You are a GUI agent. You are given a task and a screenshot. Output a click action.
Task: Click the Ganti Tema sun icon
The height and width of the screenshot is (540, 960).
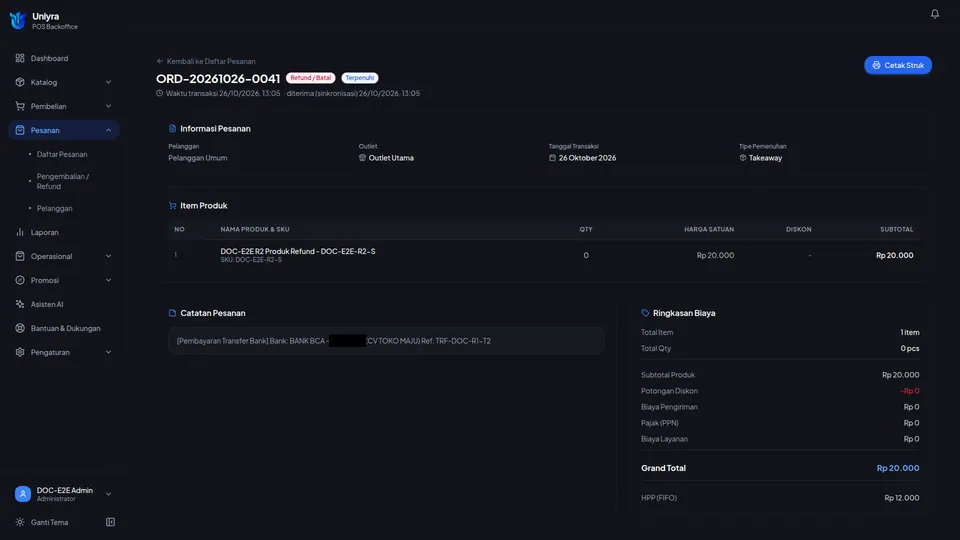click(20, 522)
